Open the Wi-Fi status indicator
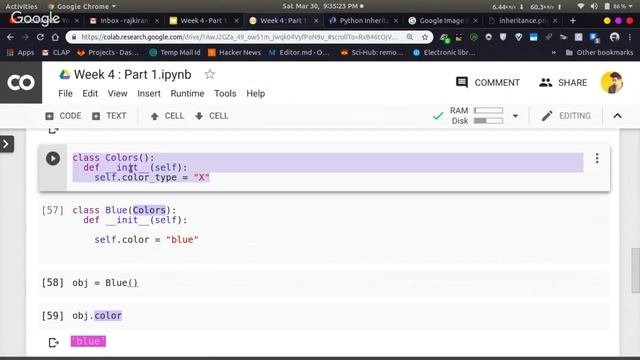The image size is (640, 360). click(x=580, y=6)
